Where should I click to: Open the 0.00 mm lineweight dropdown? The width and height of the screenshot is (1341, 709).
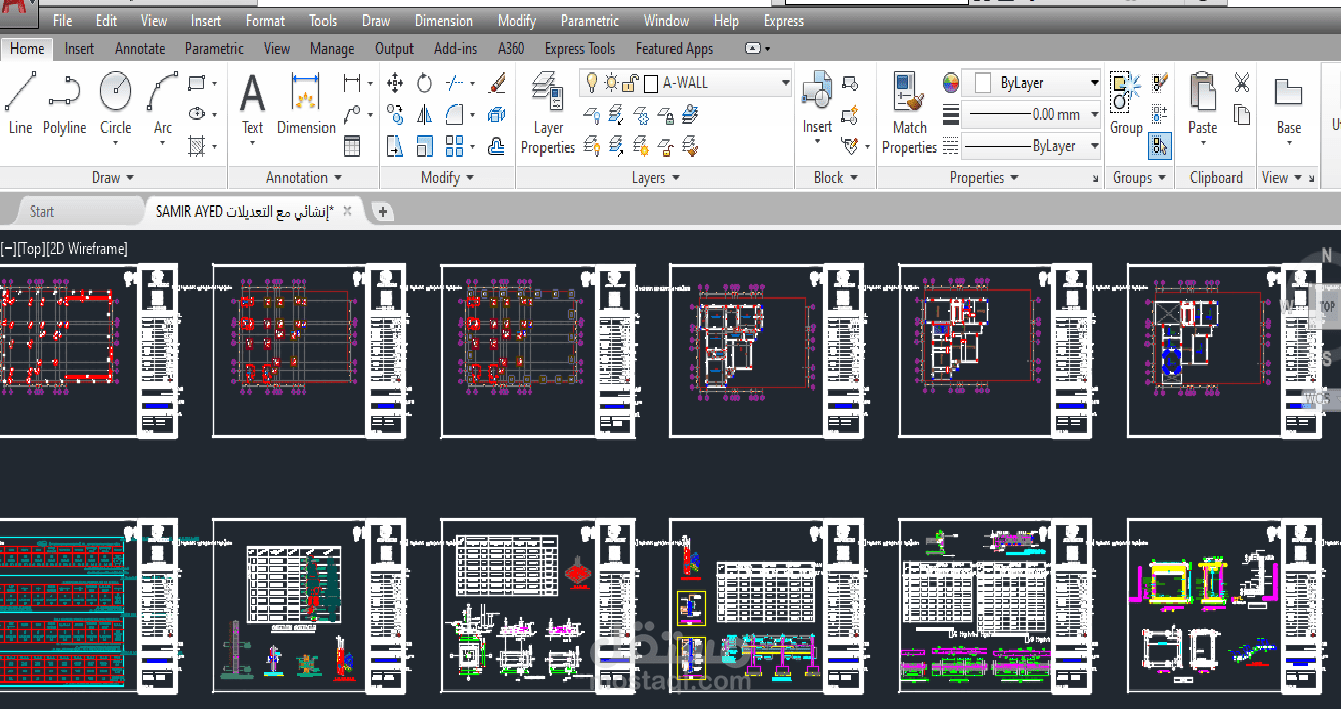click(1094, 114)
